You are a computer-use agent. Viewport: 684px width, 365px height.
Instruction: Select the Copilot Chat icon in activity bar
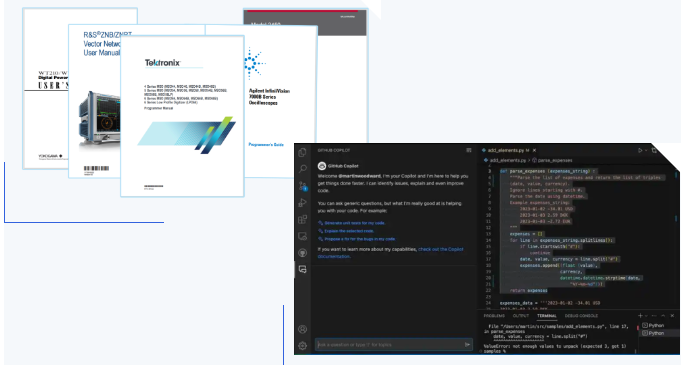click(x=302, y=269)
